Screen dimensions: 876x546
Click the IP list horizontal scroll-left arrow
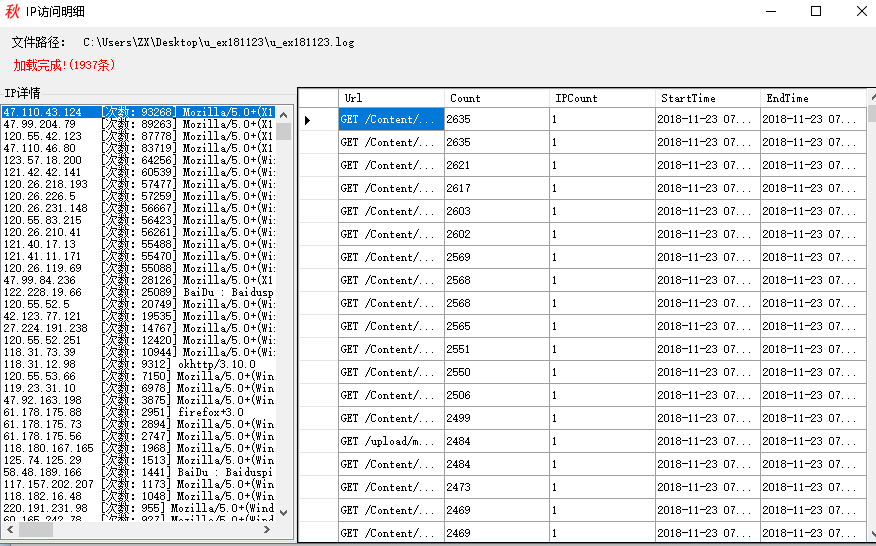click(x=8, y=529)
